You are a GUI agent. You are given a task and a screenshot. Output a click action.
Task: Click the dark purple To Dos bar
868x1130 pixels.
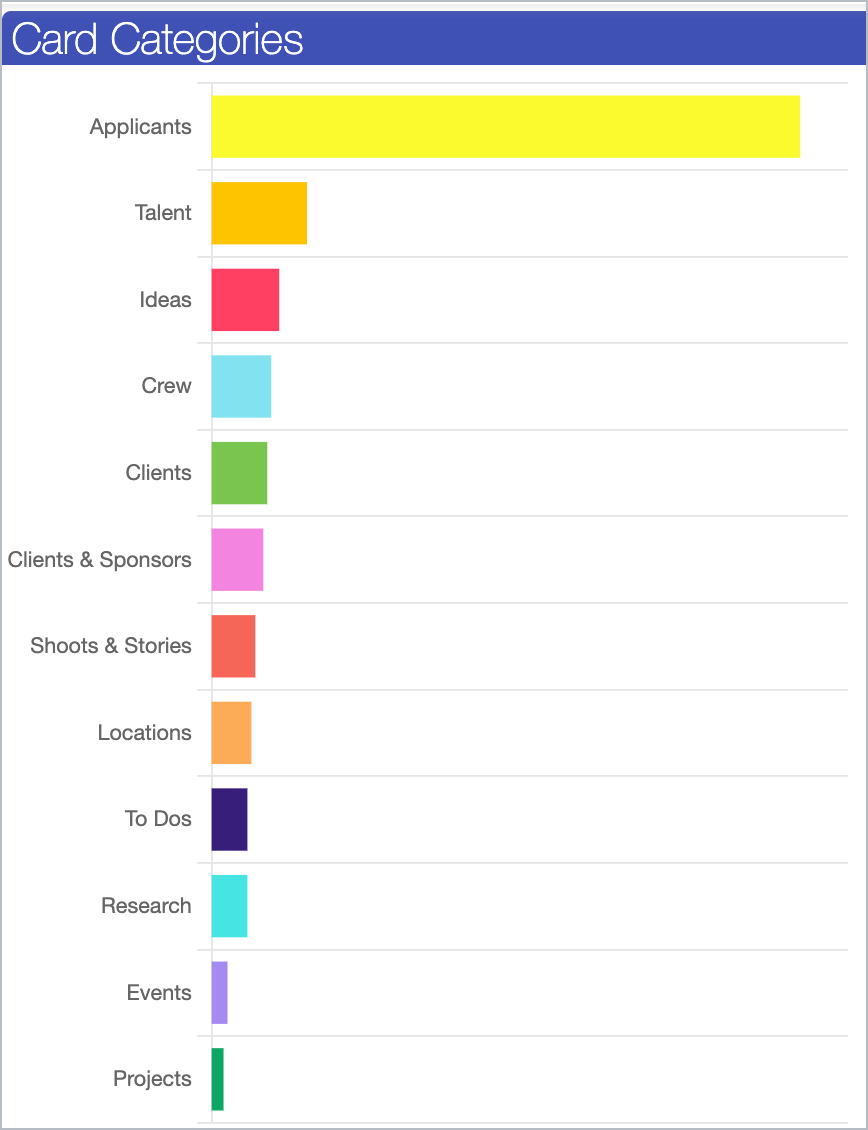click(229, 819)
